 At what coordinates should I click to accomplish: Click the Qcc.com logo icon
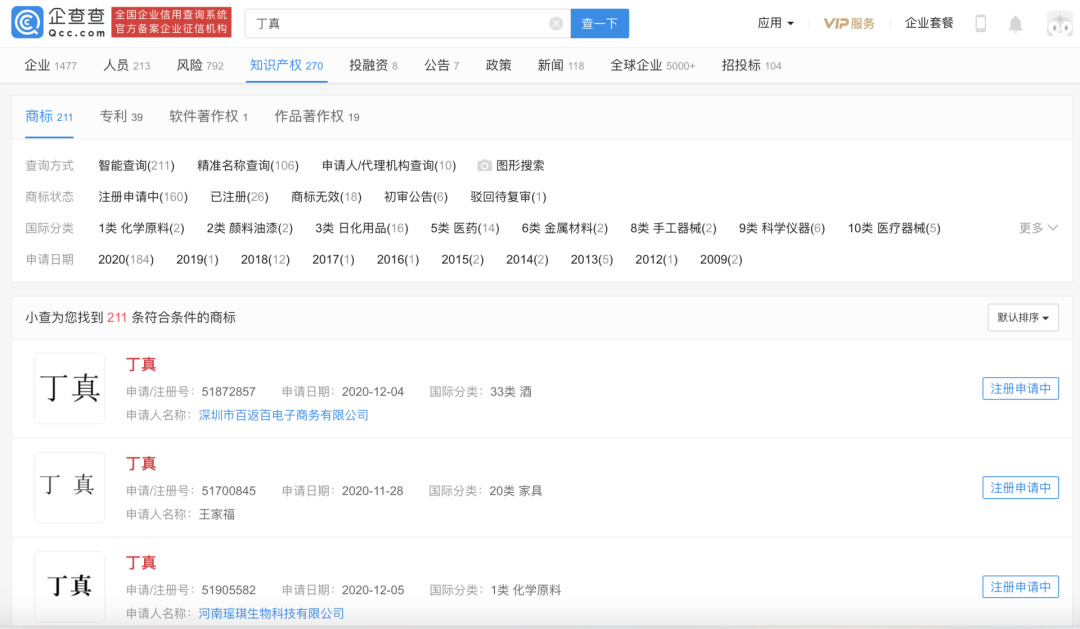27,23
